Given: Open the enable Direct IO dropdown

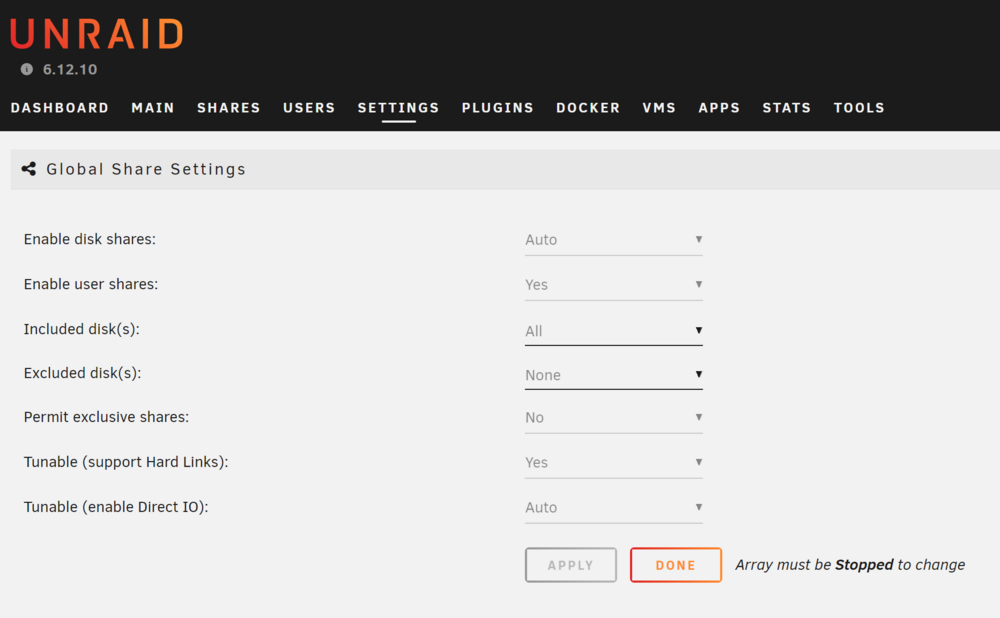Looking at the screenshot, I should point(614,508).
